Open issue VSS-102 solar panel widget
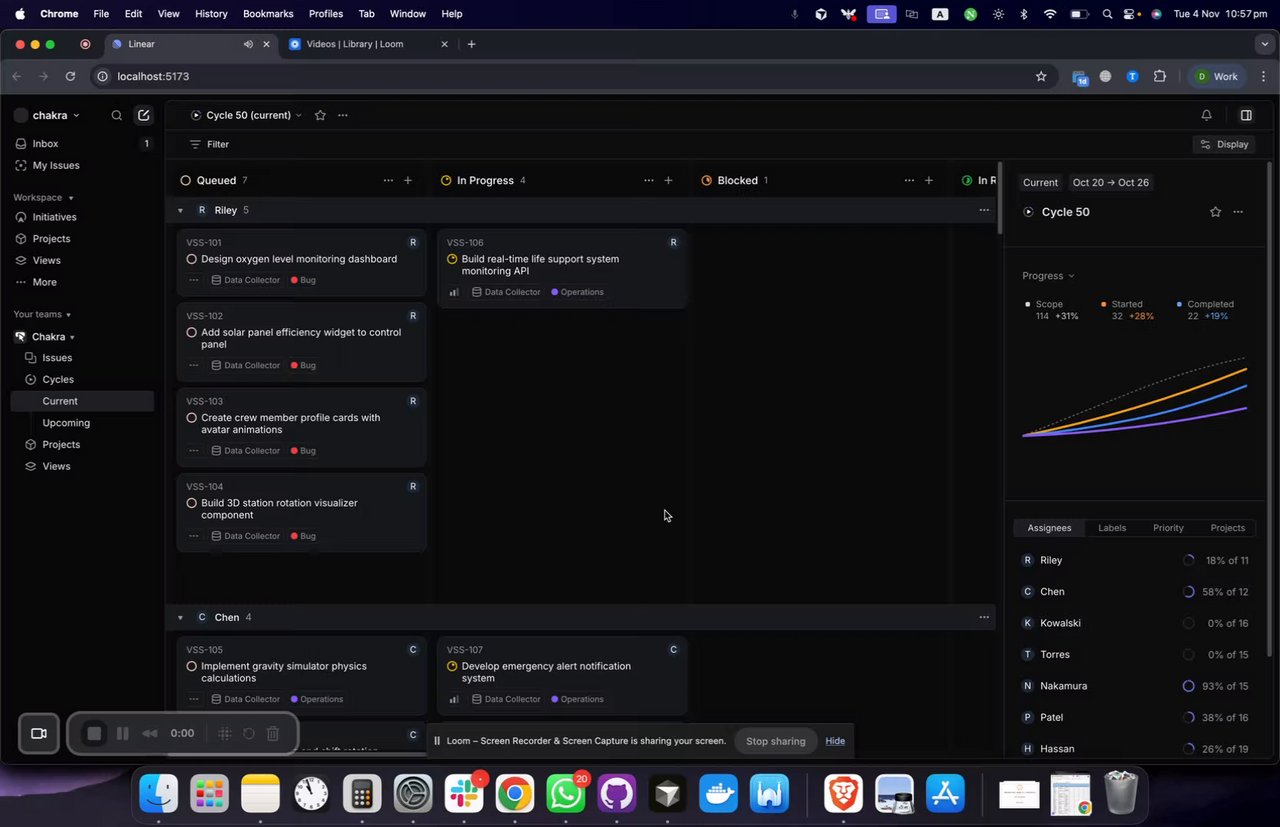 point(301,342)
